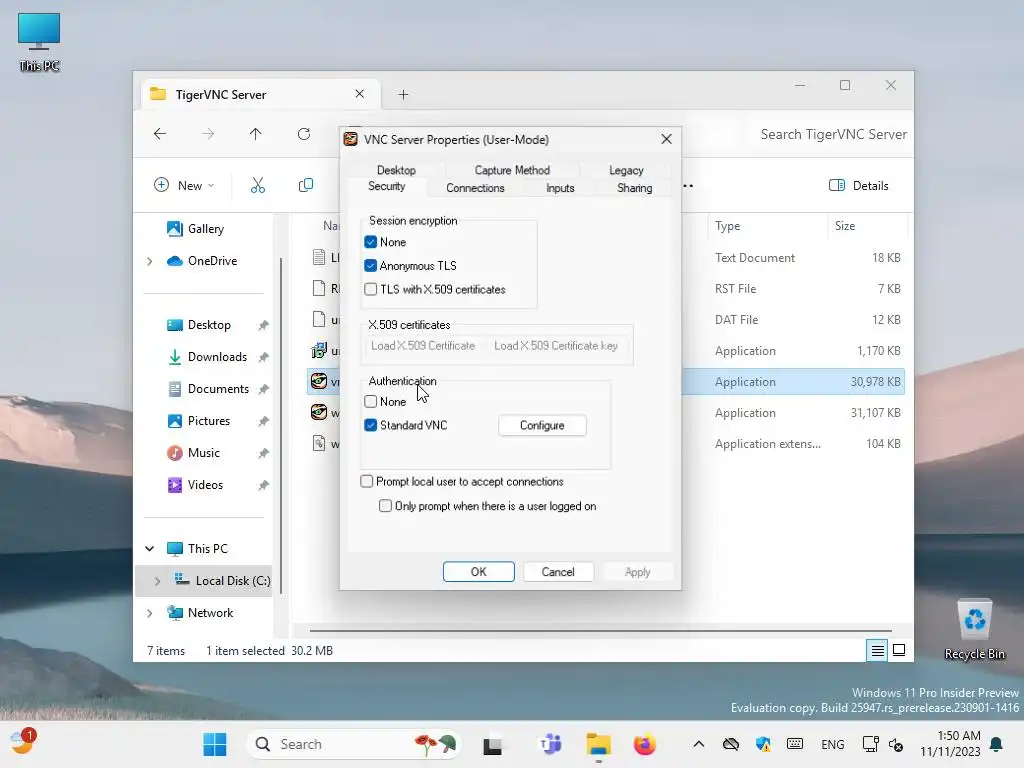
Task: Open the Desktop tab
Action: [x=396, y=170]
